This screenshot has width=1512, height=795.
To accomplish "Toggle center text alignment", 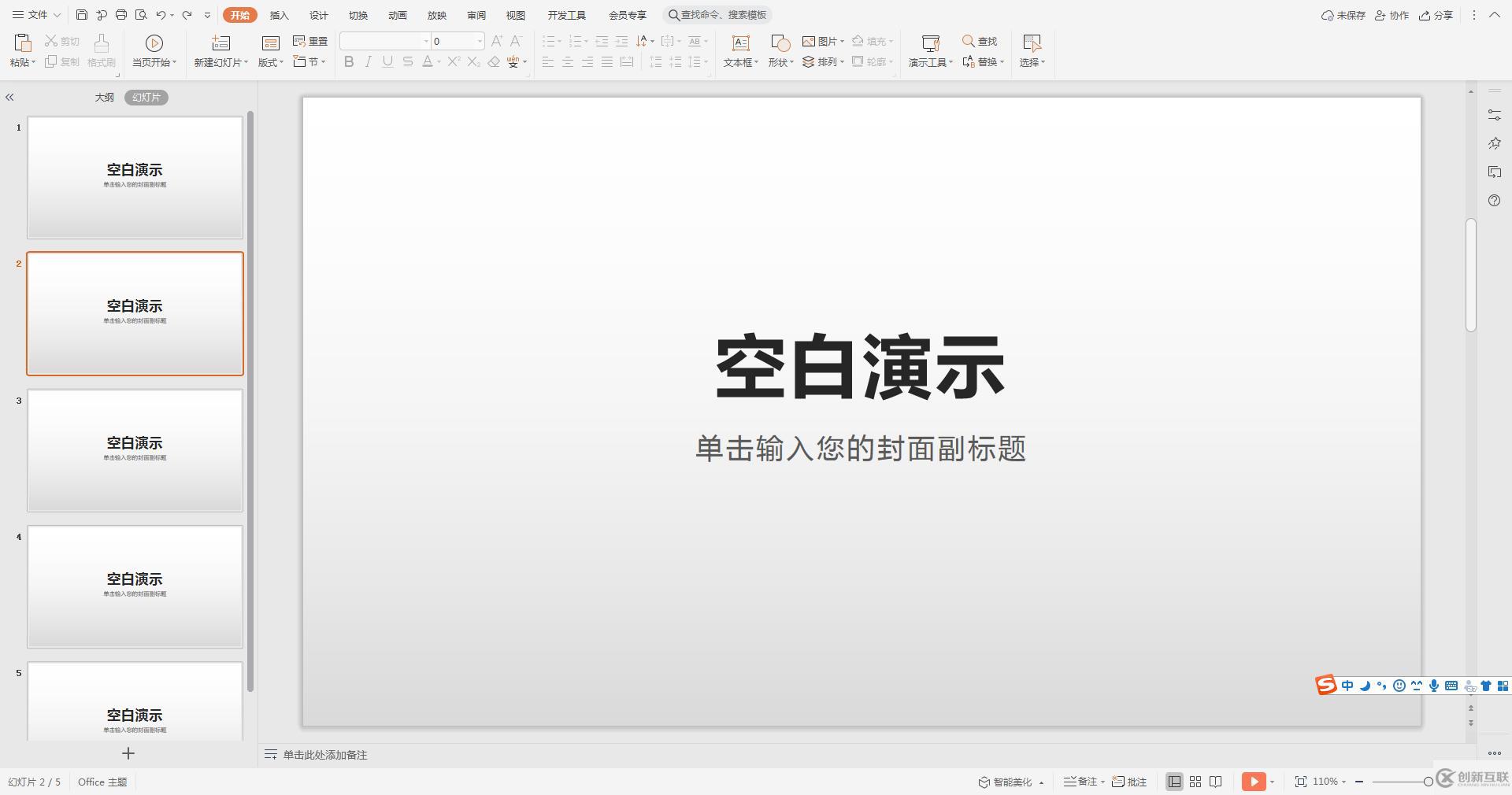I will 568,61.
